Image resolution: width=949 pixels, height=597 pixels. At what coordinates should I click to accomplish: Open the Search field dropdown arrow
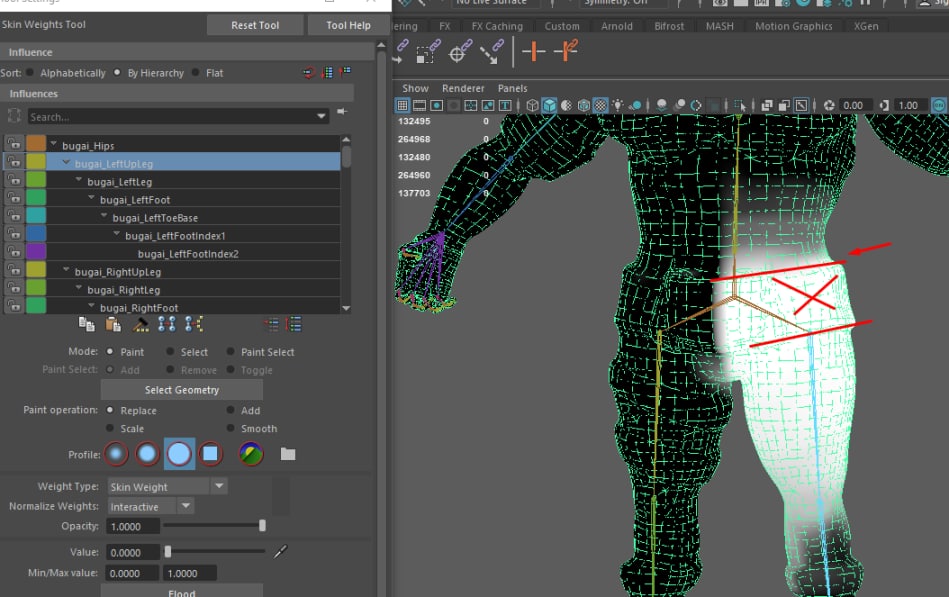pos(321,116)
